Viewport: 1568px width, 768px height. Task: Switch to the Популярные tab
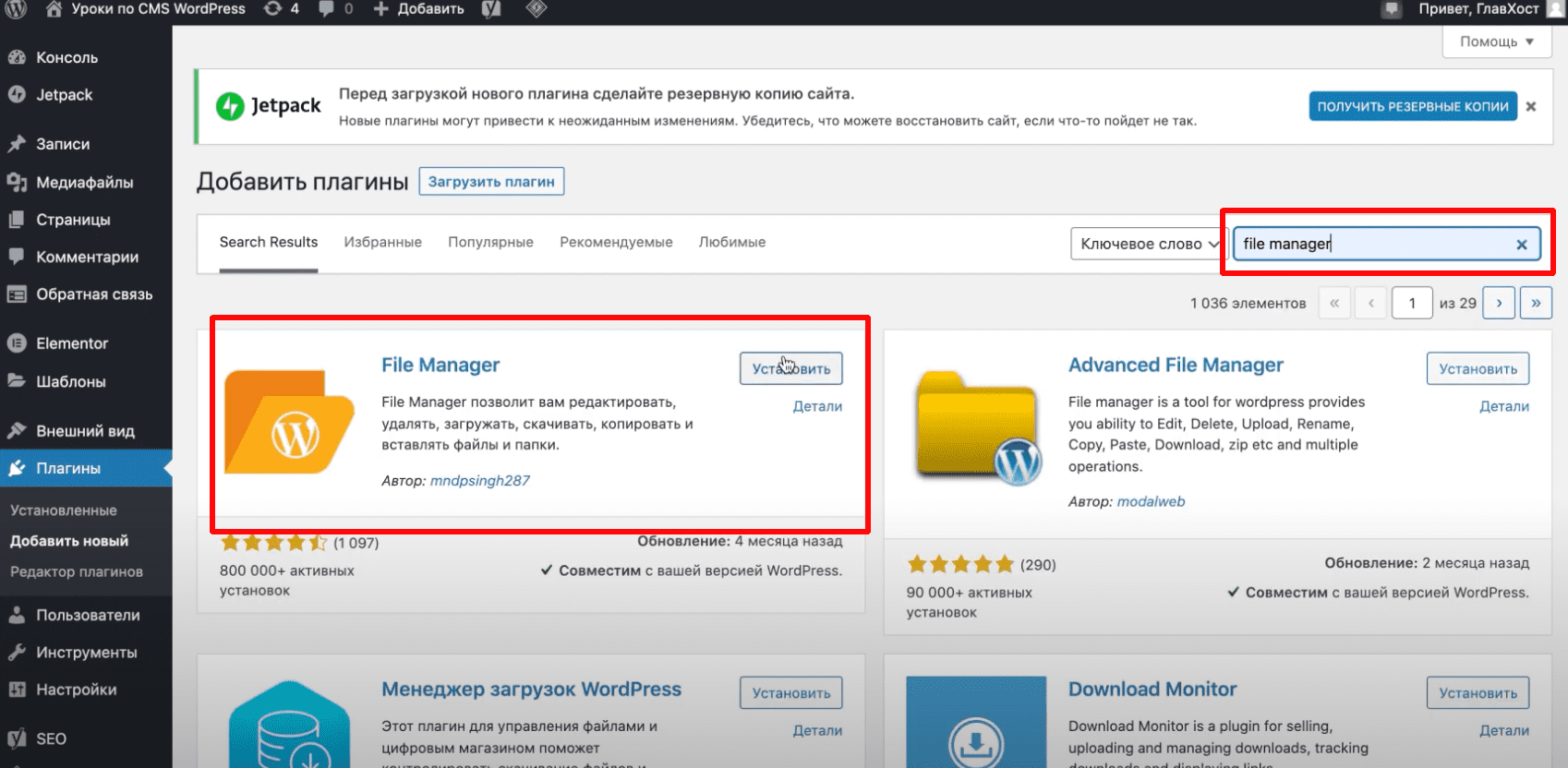point(490,242)
